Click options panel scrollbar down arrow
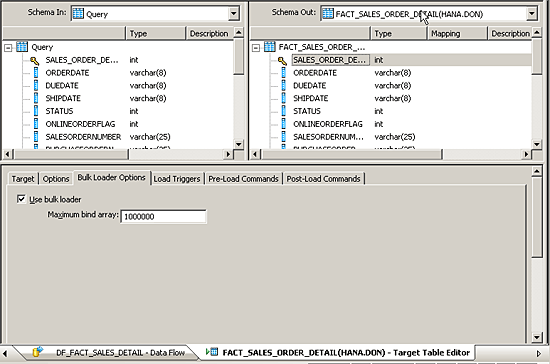The width and height of the screenshot is (550, 364). pyautogui.click(x=537, y=338)
